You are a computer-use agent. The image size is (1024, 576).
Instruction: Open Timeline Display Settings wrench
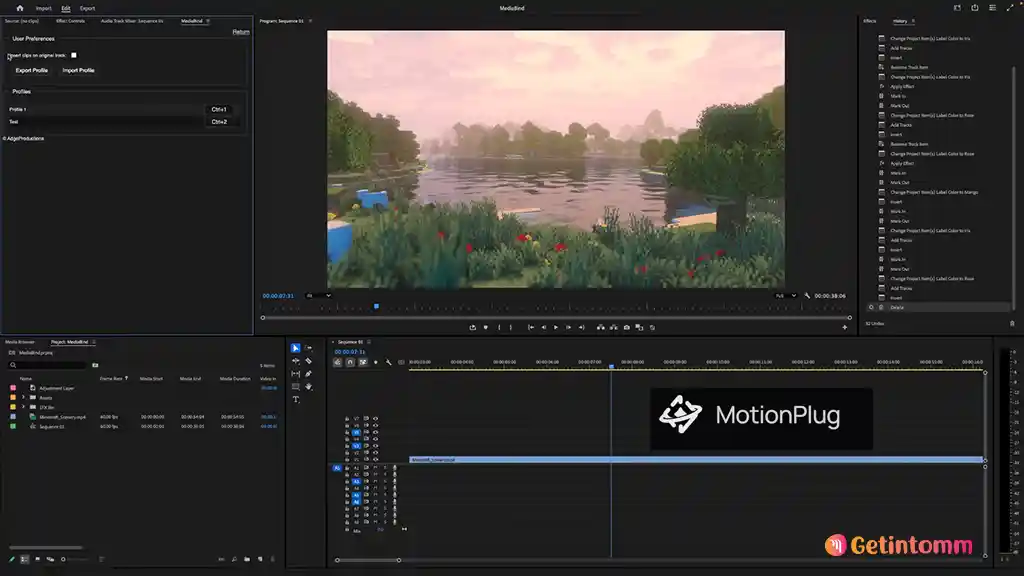(389, 362)
